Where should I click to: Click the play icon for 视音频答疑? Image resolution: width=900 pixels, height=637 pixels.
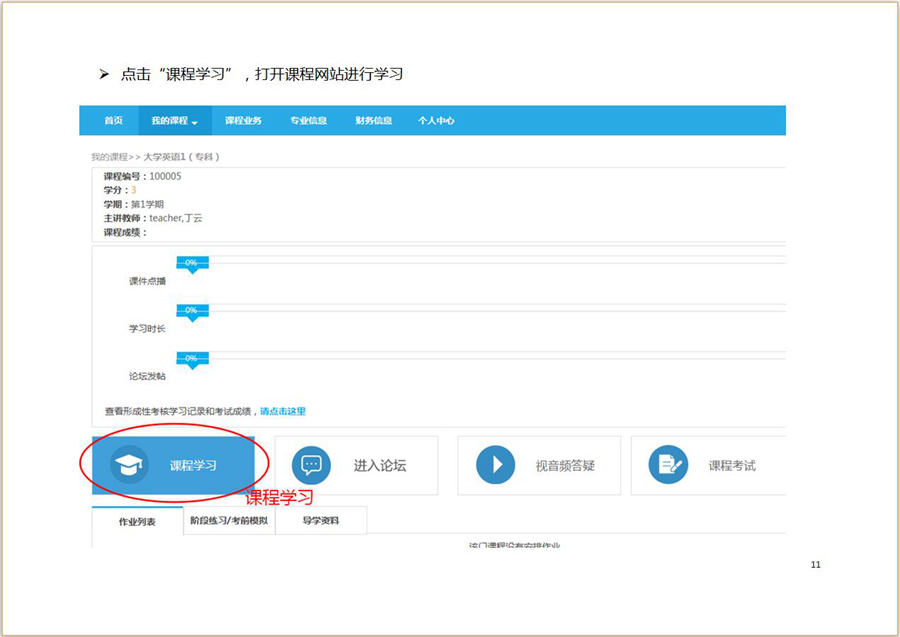(495, 465)
